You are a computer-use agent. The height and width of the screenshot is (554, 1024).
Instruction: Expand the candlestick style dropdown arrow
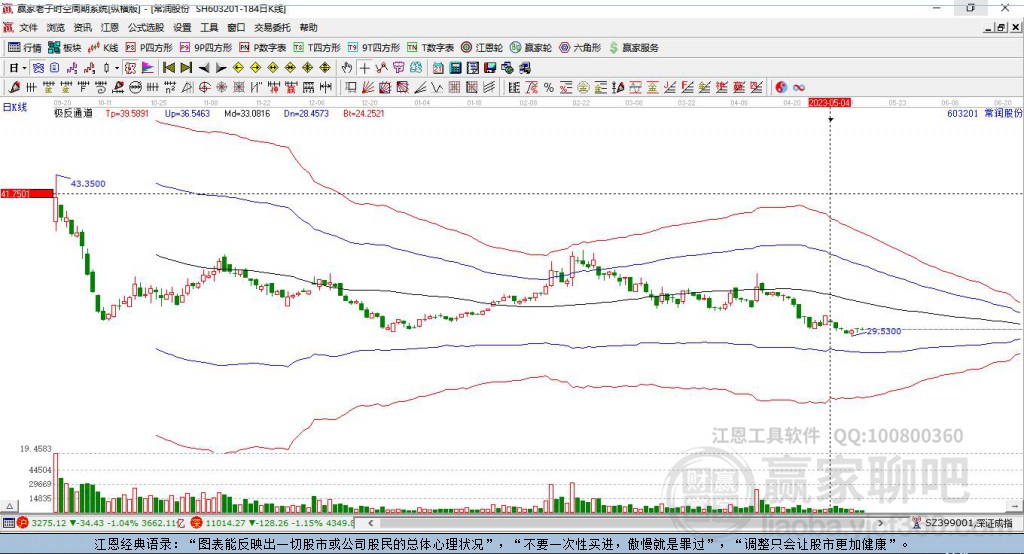coord(116,68)
